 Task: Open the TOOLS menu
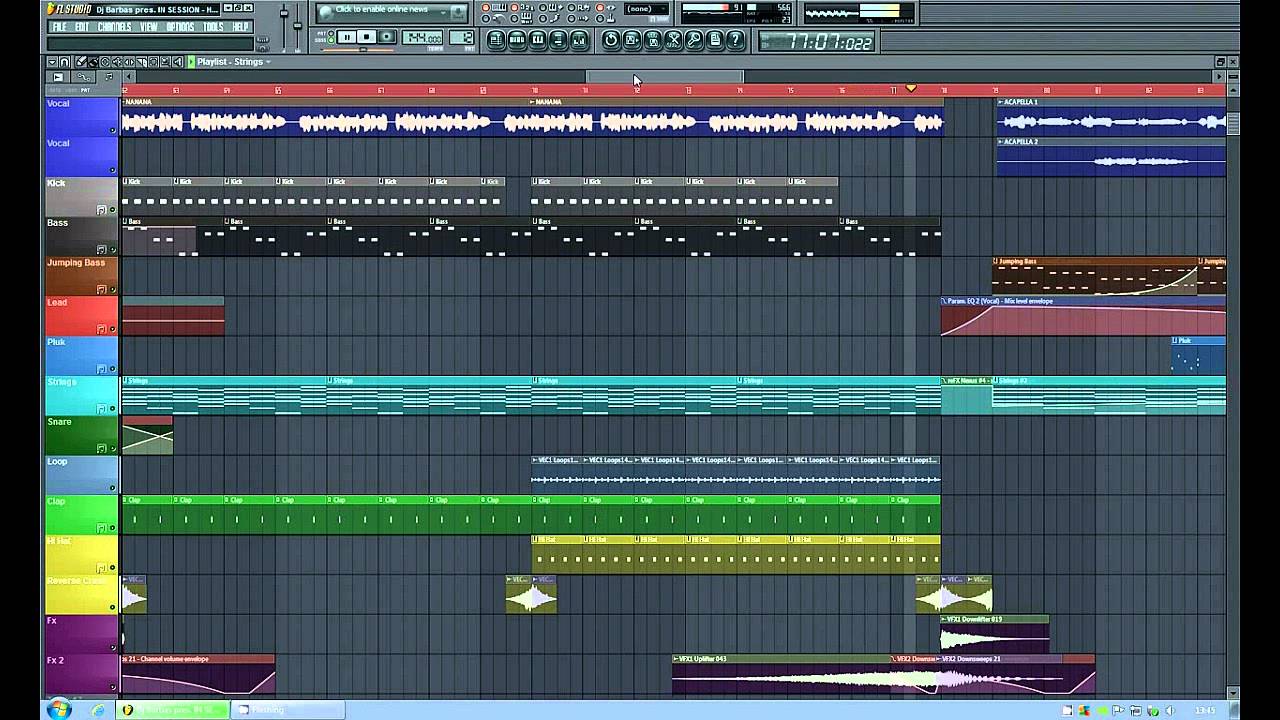(x=213, y=27)
